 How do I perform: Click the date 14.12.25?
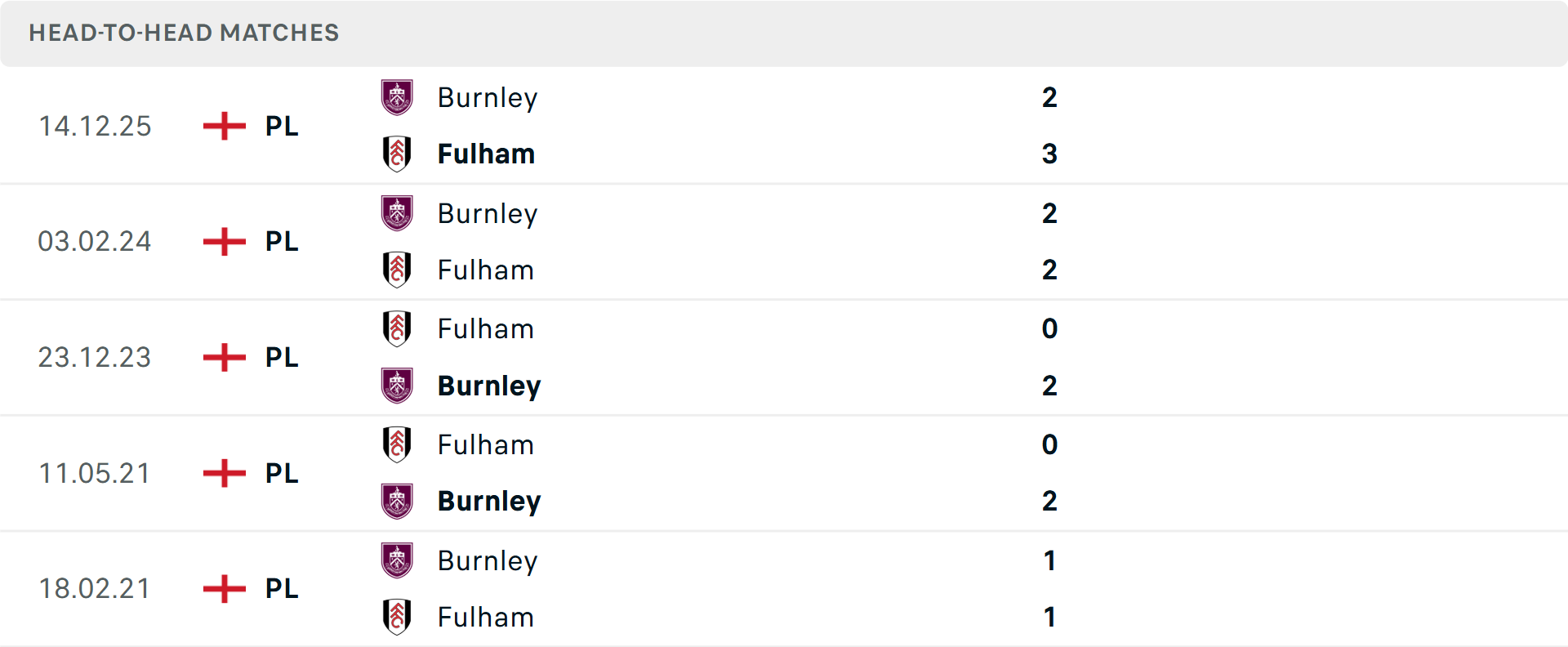[x=95, y=126]
